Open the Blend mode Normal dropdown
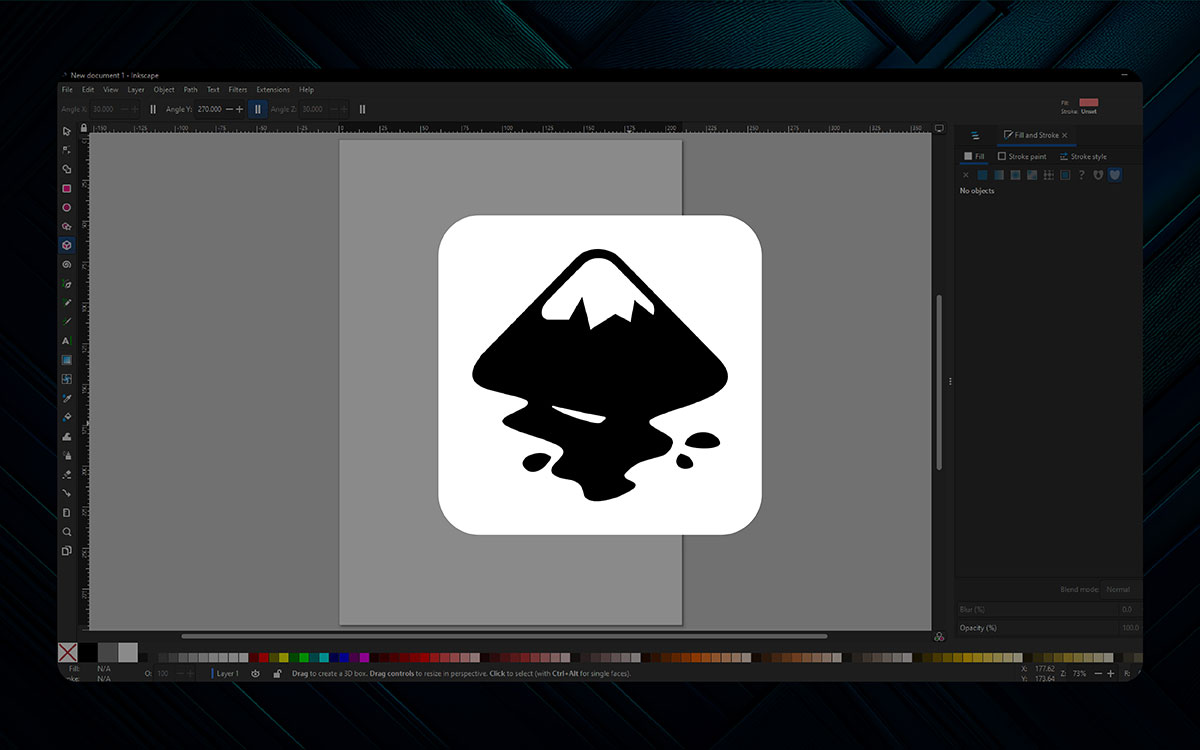 pyautogui.click(x=1120, y=590)
